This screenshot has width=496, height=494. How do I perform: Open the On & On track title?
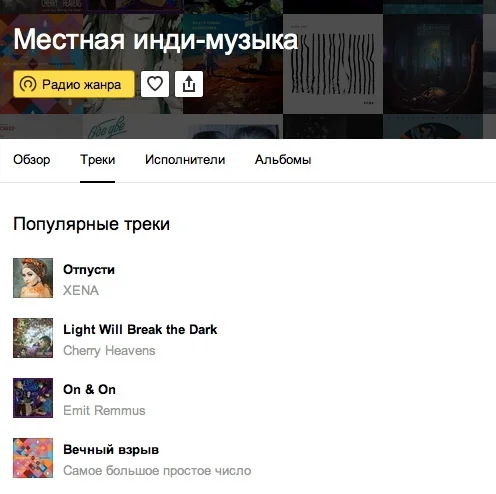coord(89,390)
